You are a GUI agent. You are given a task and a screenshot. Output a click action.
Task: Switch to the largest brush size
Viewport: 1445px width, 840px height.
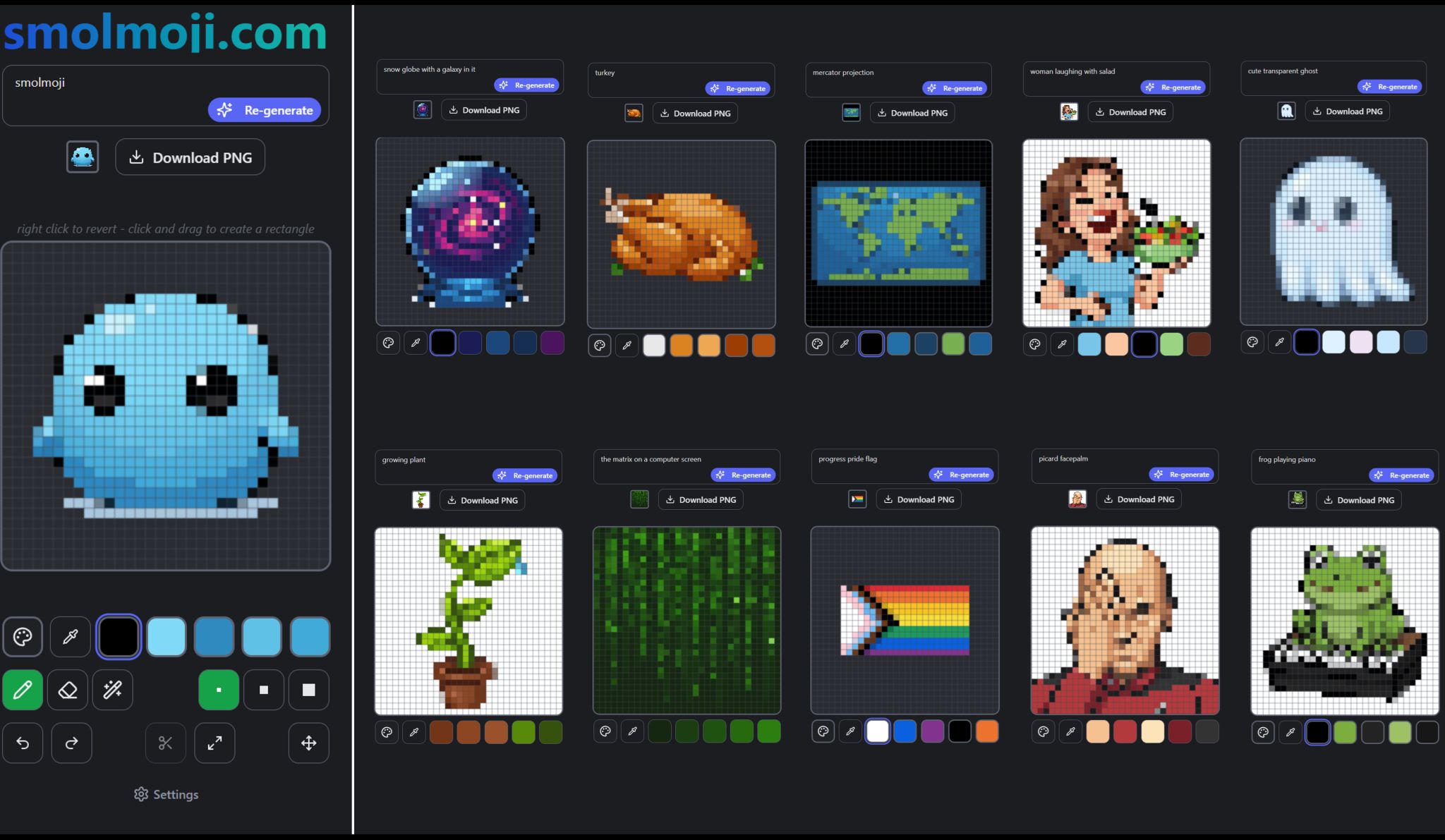(308, 690)
